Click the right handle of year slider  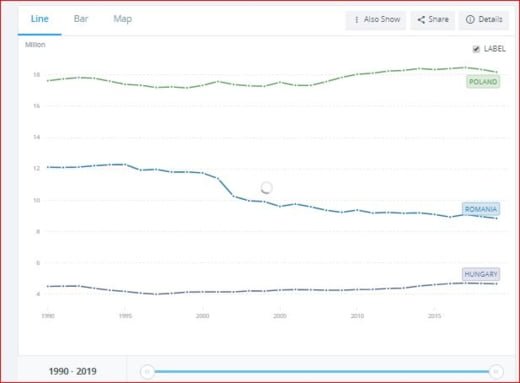(x=496, y=371)
